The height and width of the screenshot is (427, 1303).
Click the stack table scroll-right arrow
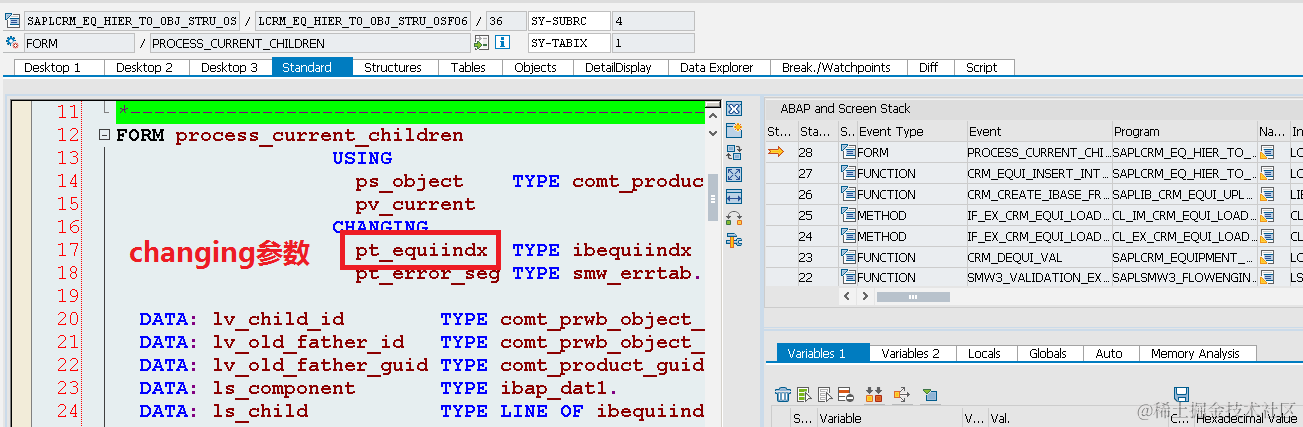(x=866, y=297)
